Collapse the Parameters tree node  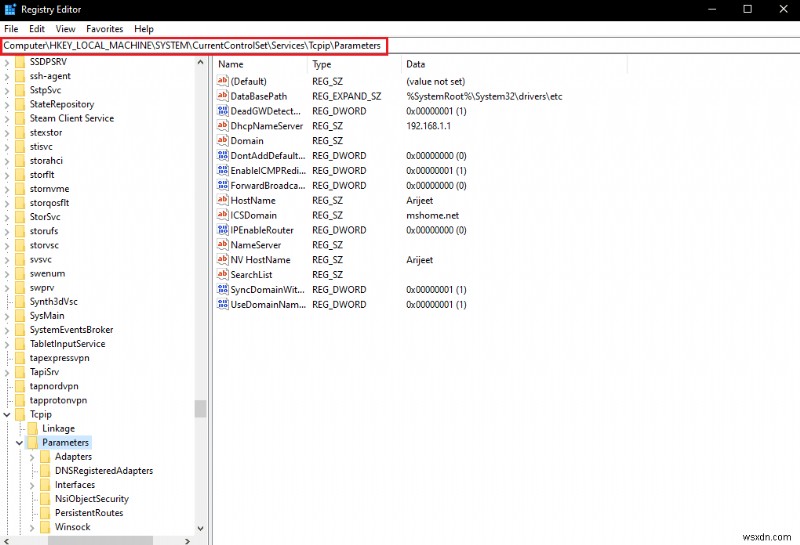point(19,442)
